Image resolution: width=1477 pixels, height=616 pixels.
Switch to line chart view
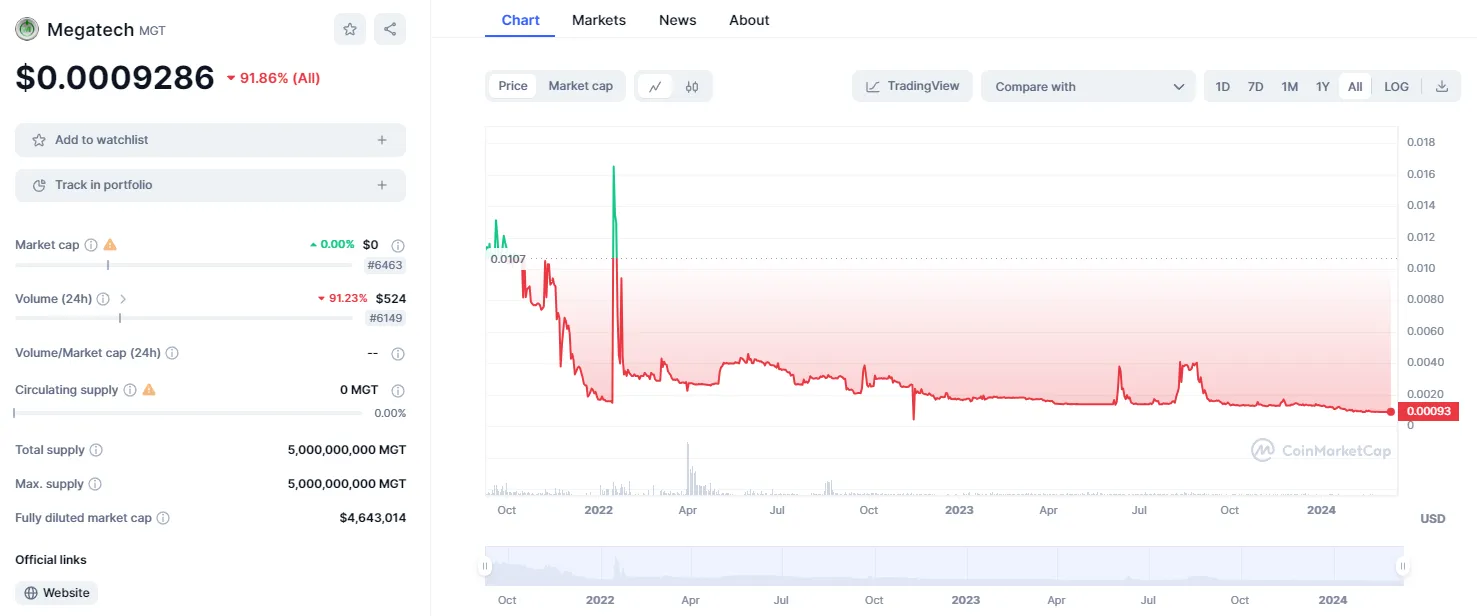(x=655, y=86)
